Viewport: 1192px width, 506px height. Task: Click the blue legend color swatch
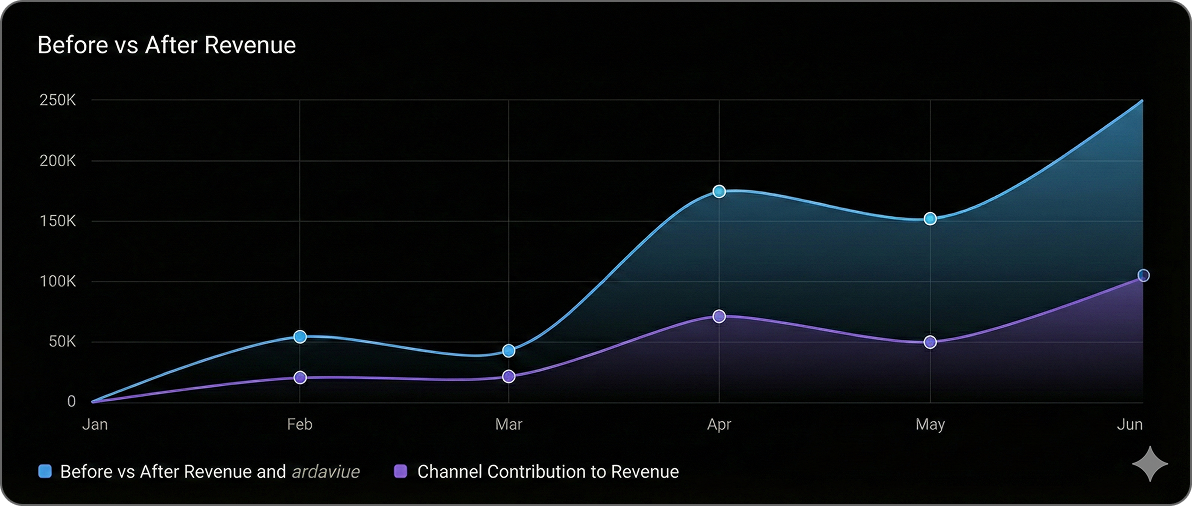coord(45,472)
